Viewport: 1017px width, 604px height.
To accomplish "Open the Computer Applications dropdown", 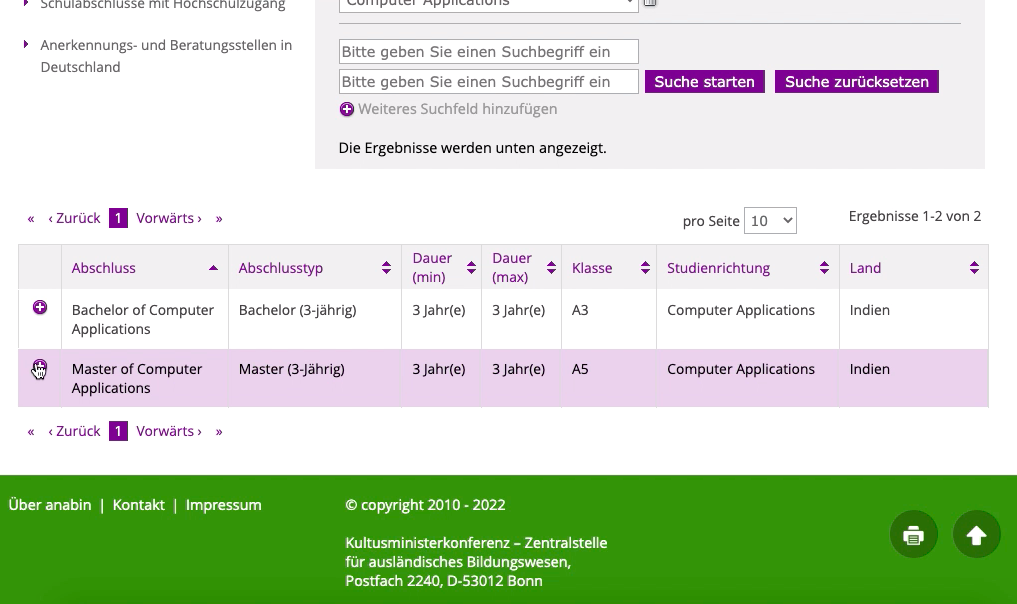I will (x=488, y=3).
